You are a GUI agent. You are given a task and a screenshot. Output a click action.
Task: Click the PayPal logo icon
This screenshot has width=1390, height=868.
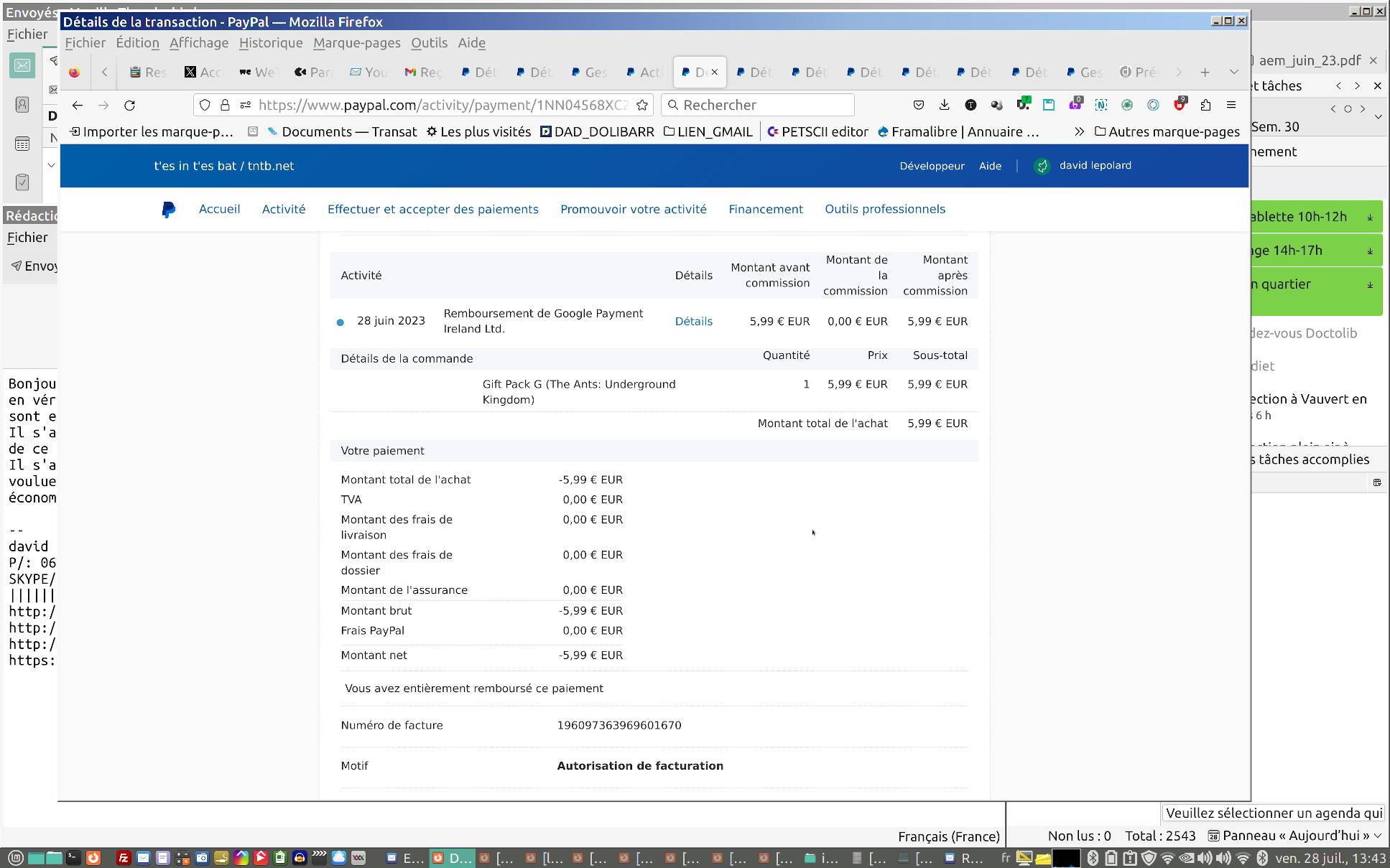coord(168,210)
